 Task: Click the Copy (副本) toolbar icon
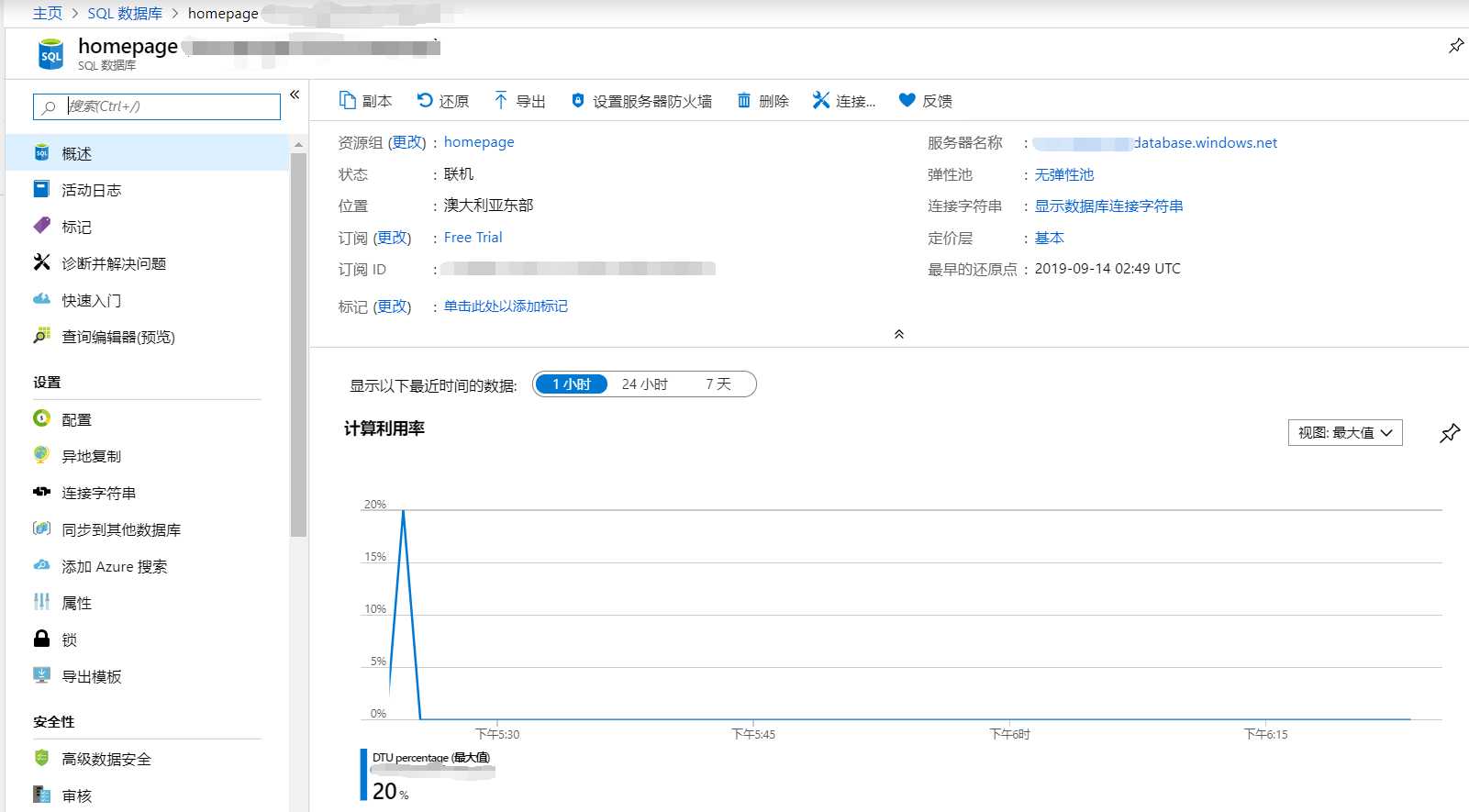[347, 100]
